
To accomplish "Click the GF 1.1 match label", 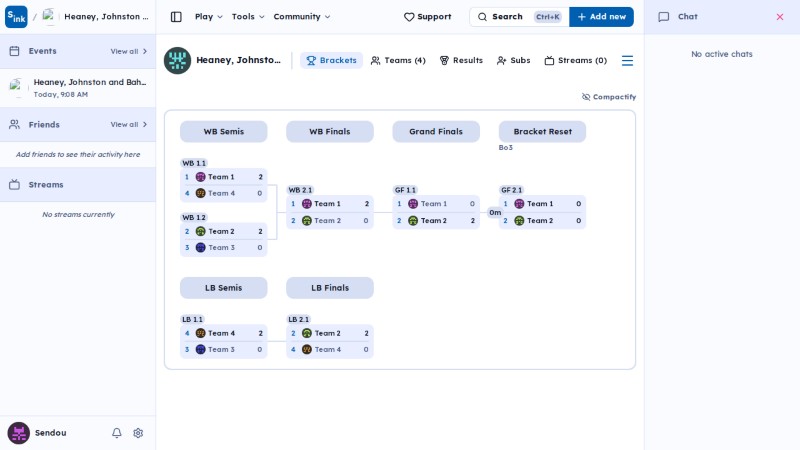I will [406, 190].
